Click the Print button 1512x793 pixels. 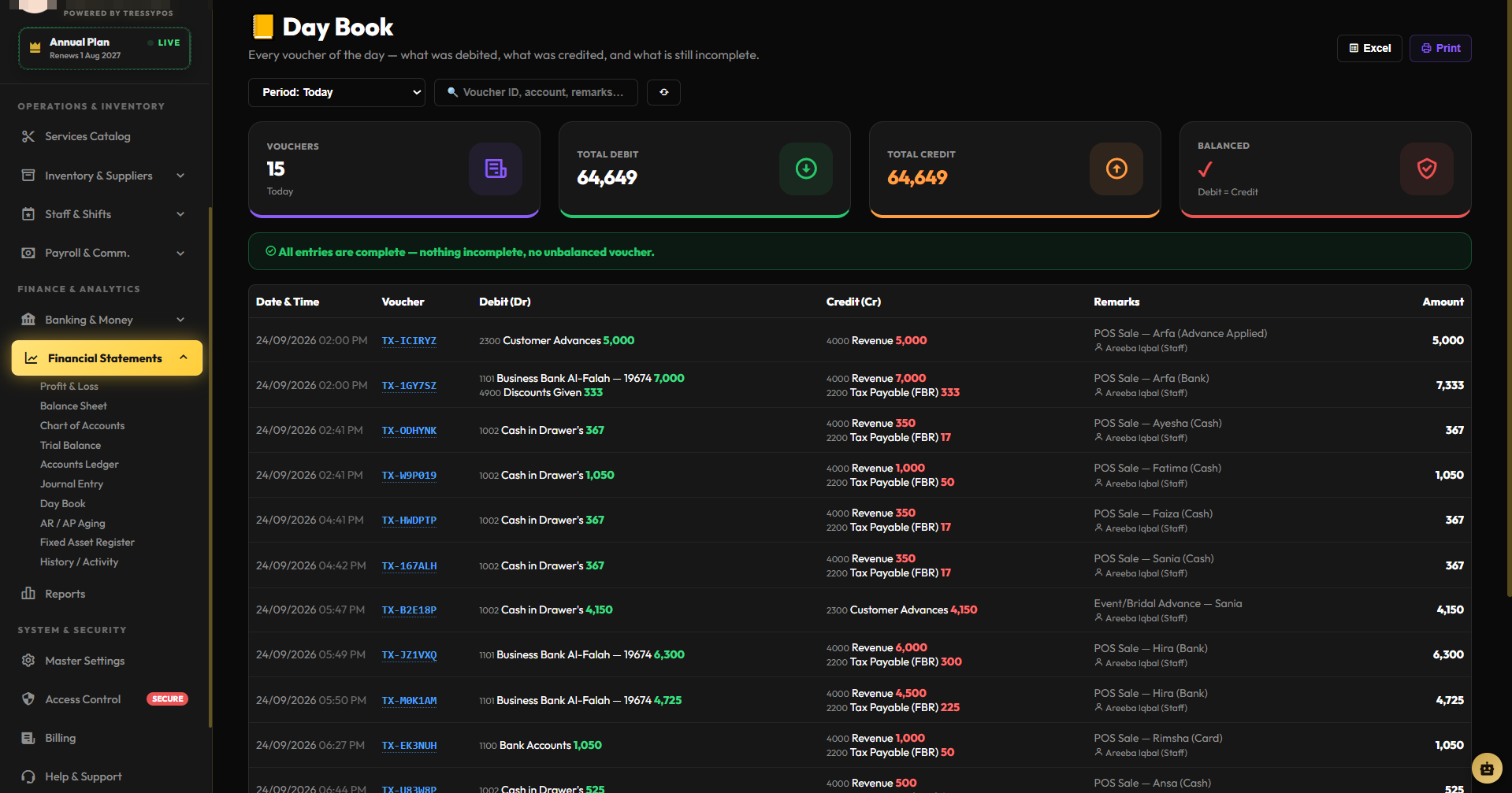coord(1440,48)
